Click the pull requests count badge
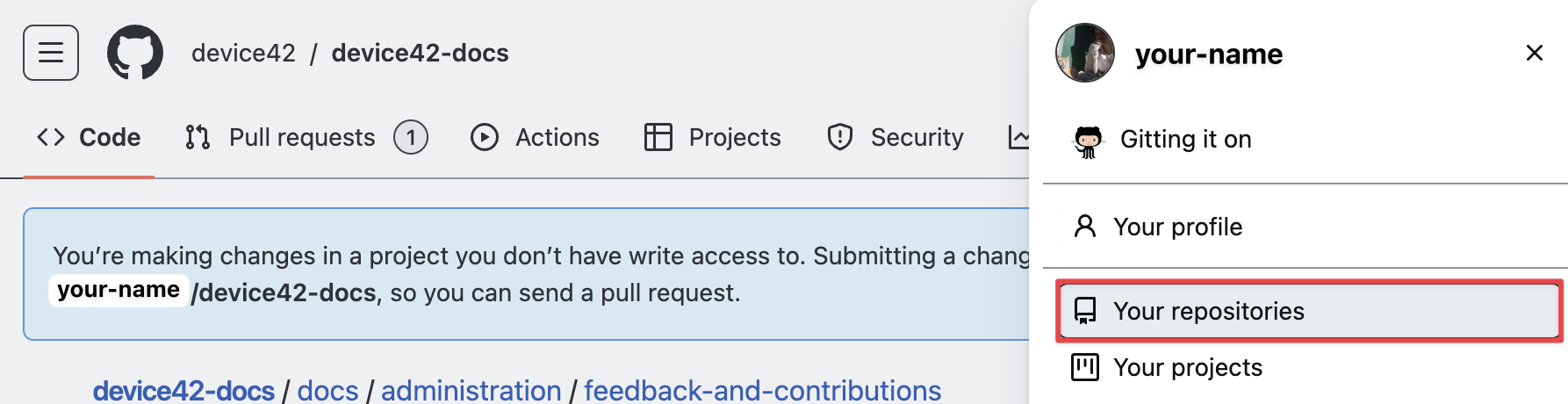Screen dimensions: 1568x404 click(x=411, y=138)
